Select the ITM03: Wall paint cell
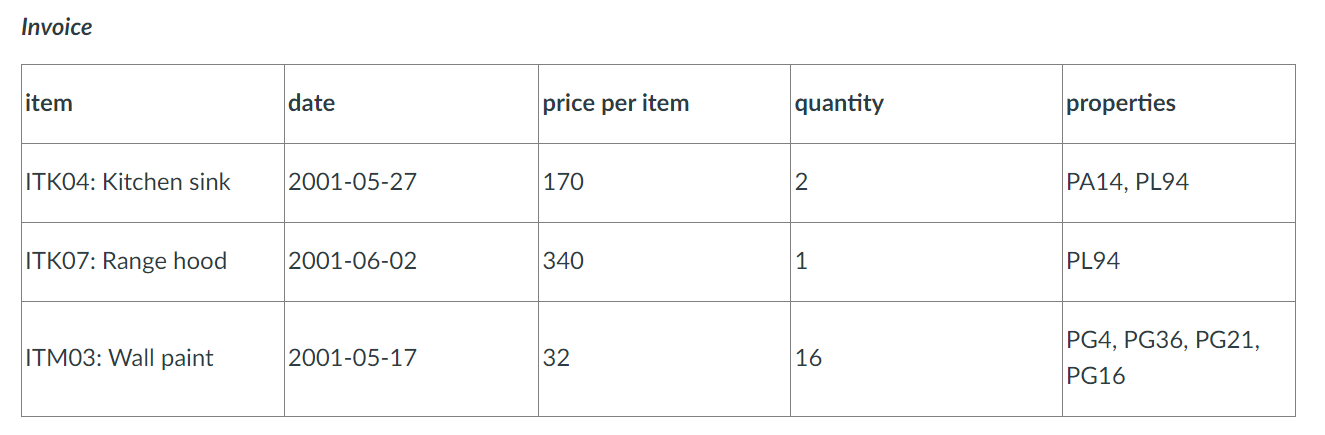 click(x=153, y=359)
